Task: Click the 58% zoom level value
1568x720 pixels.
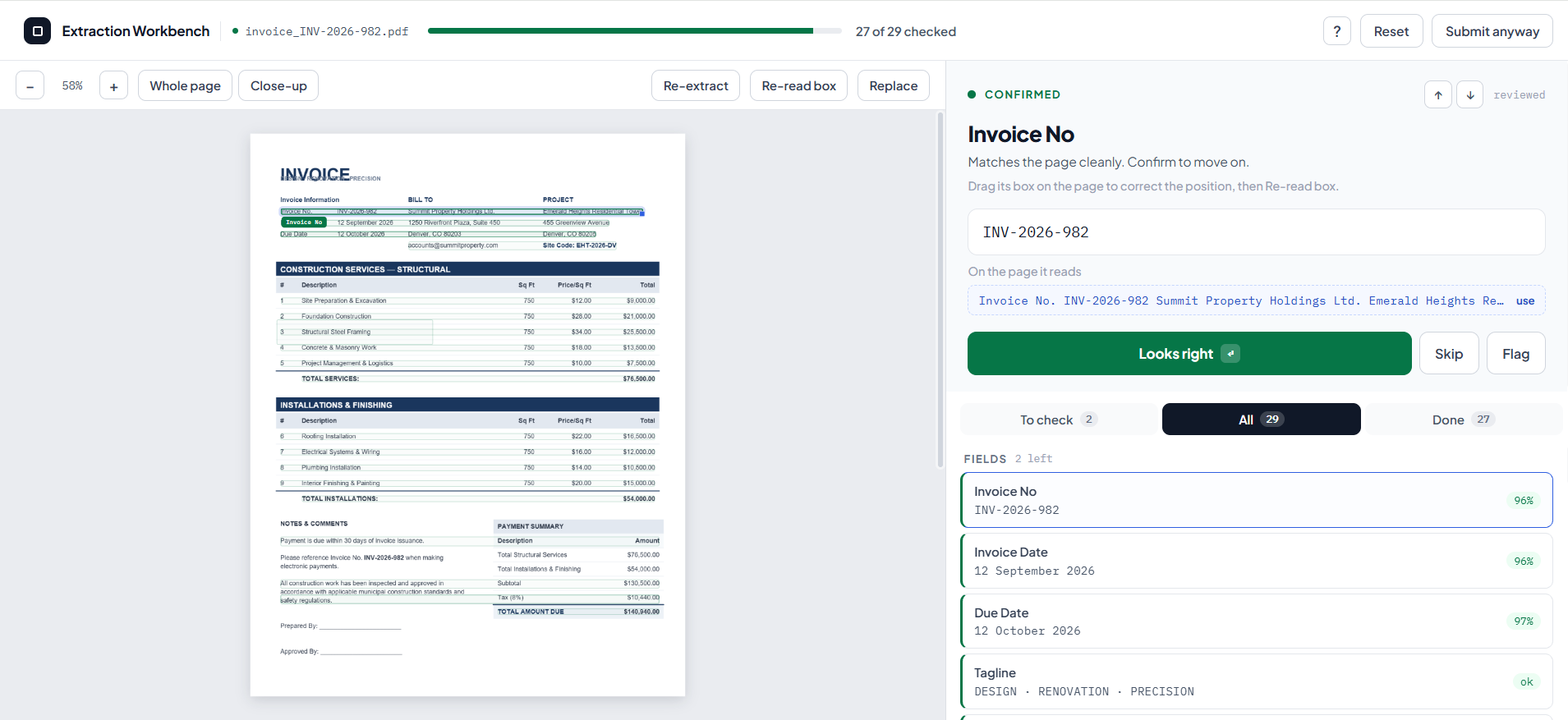Action: coord(72,85)
